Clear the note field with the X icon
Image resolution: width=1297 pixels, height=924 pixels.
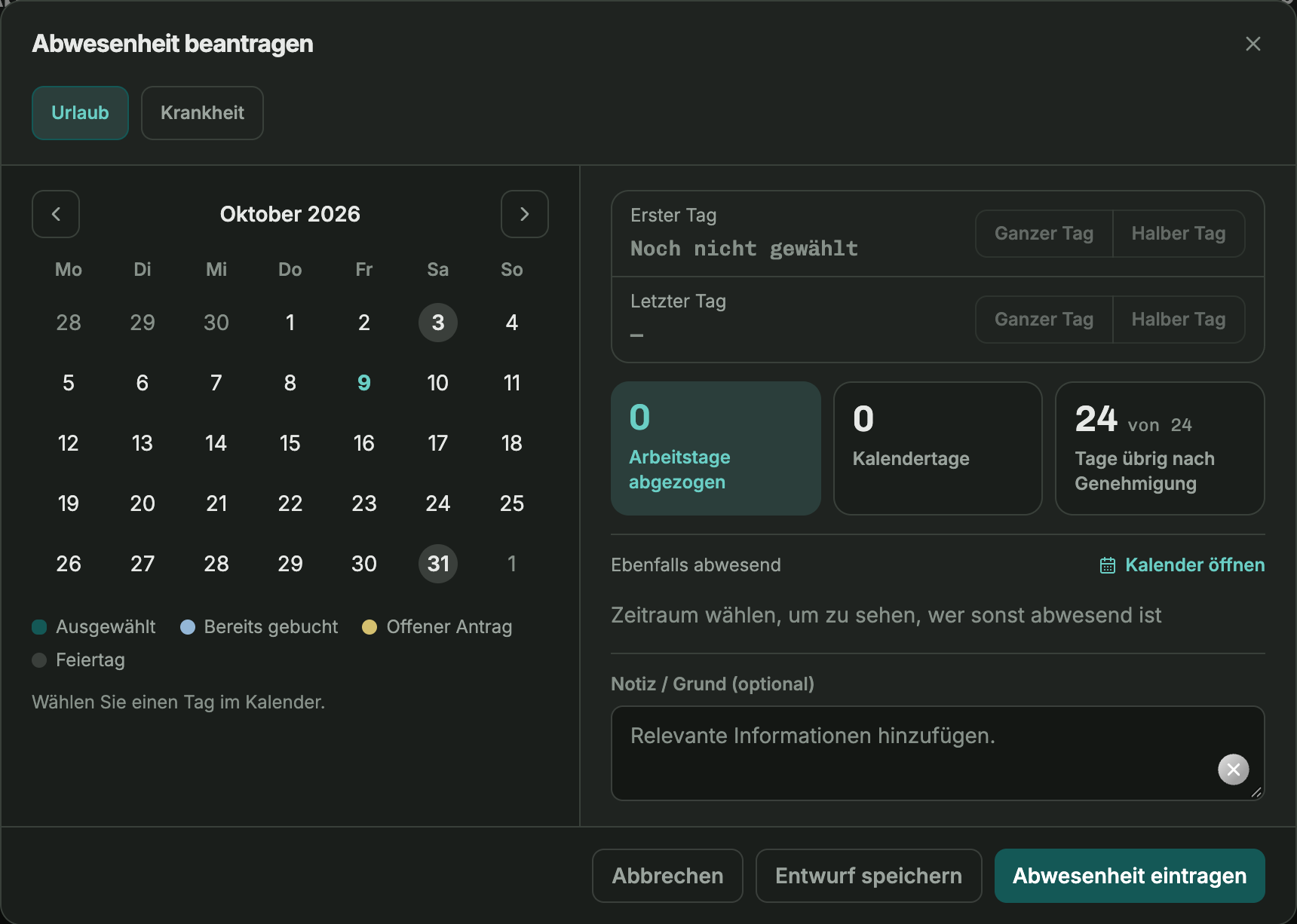1234,769
